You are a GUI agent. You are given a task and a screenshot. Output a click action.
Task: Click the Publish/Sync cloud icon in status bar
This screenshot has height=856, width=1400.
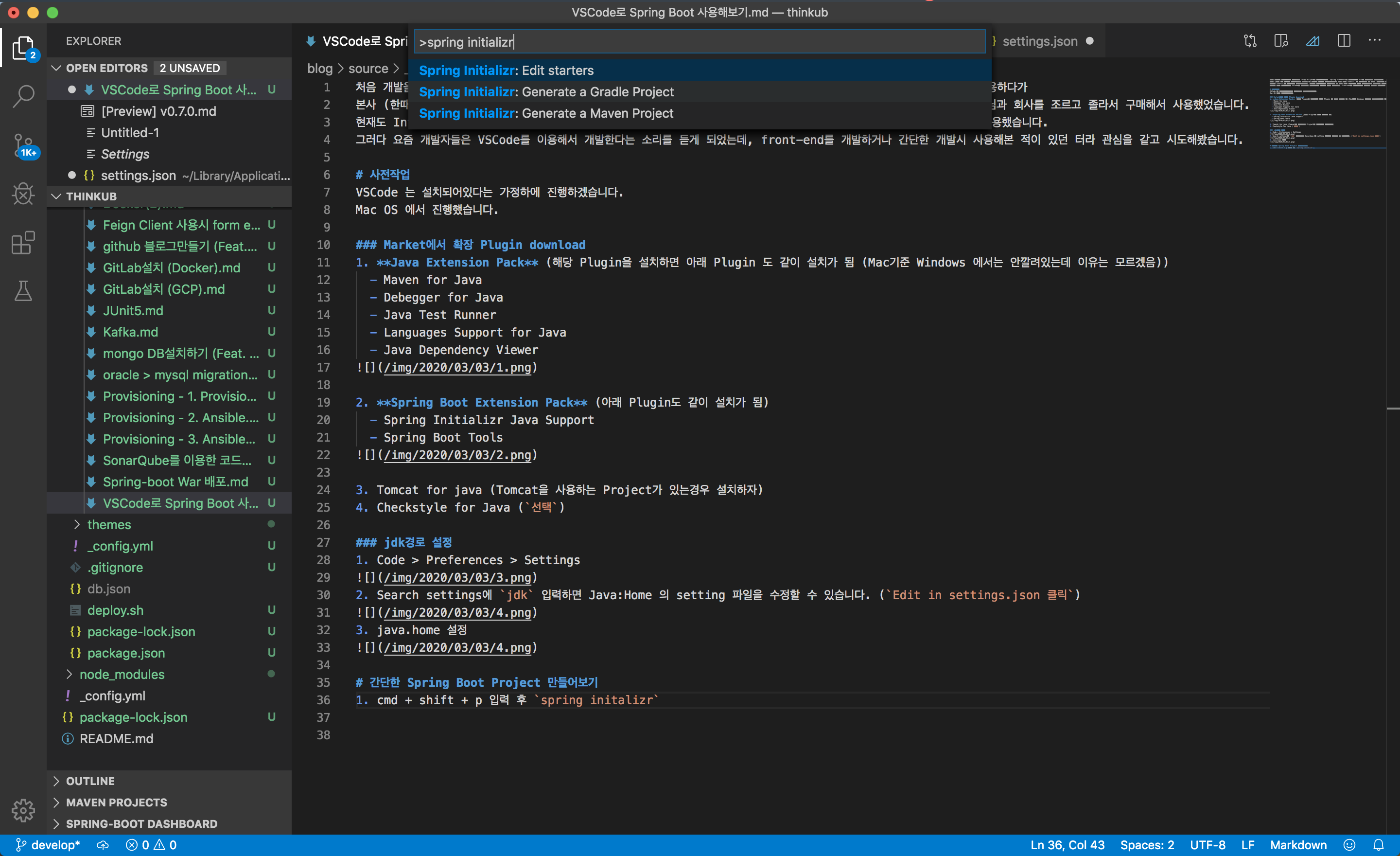pos(102,845)
